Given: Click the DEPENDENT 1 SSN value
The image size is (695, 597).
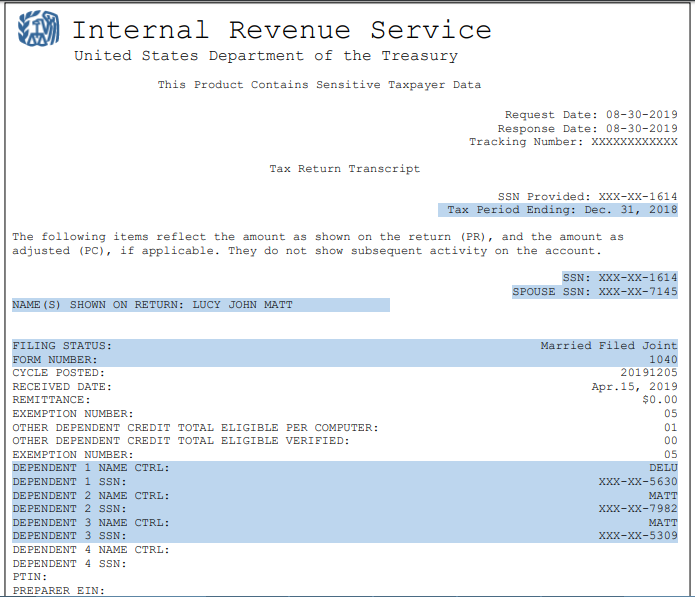Looking at the screenshot, I should click(x=637, y=482).
